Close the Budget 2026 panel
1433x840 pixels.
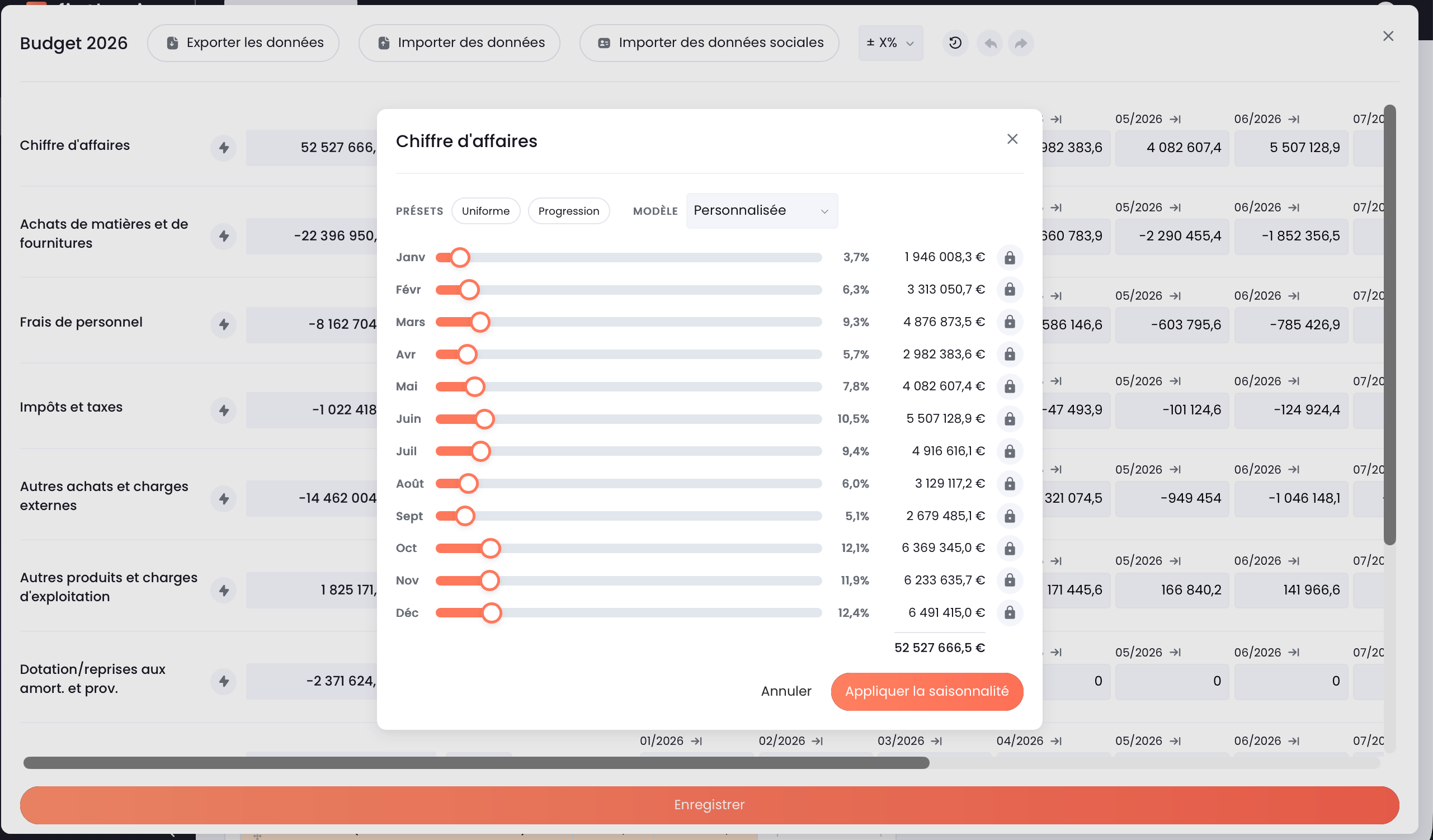click(x=1388, y=36)
